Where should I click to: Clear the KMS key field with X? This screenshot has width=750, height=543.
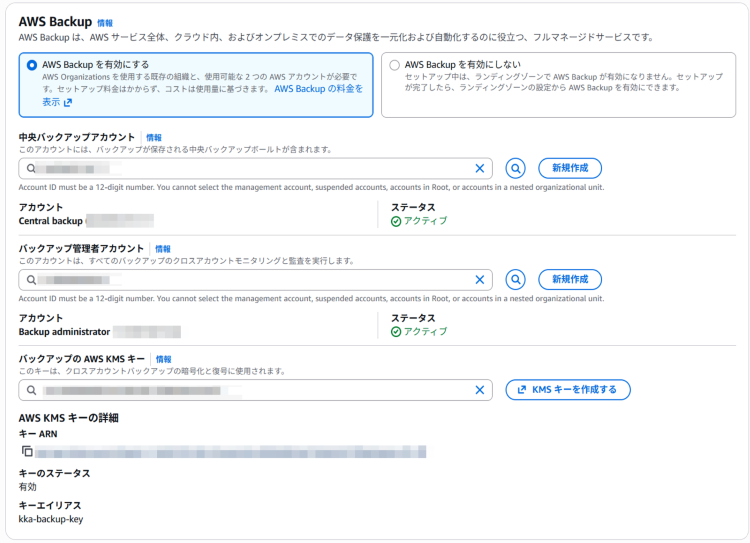[479, 390]
